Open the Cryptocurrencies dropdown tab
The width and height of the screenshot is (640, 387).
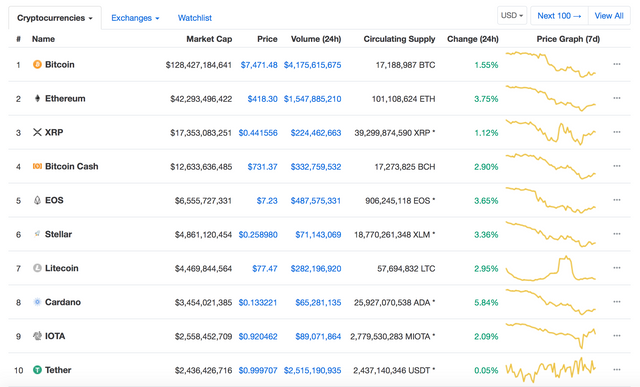click(x=55, y=18)
